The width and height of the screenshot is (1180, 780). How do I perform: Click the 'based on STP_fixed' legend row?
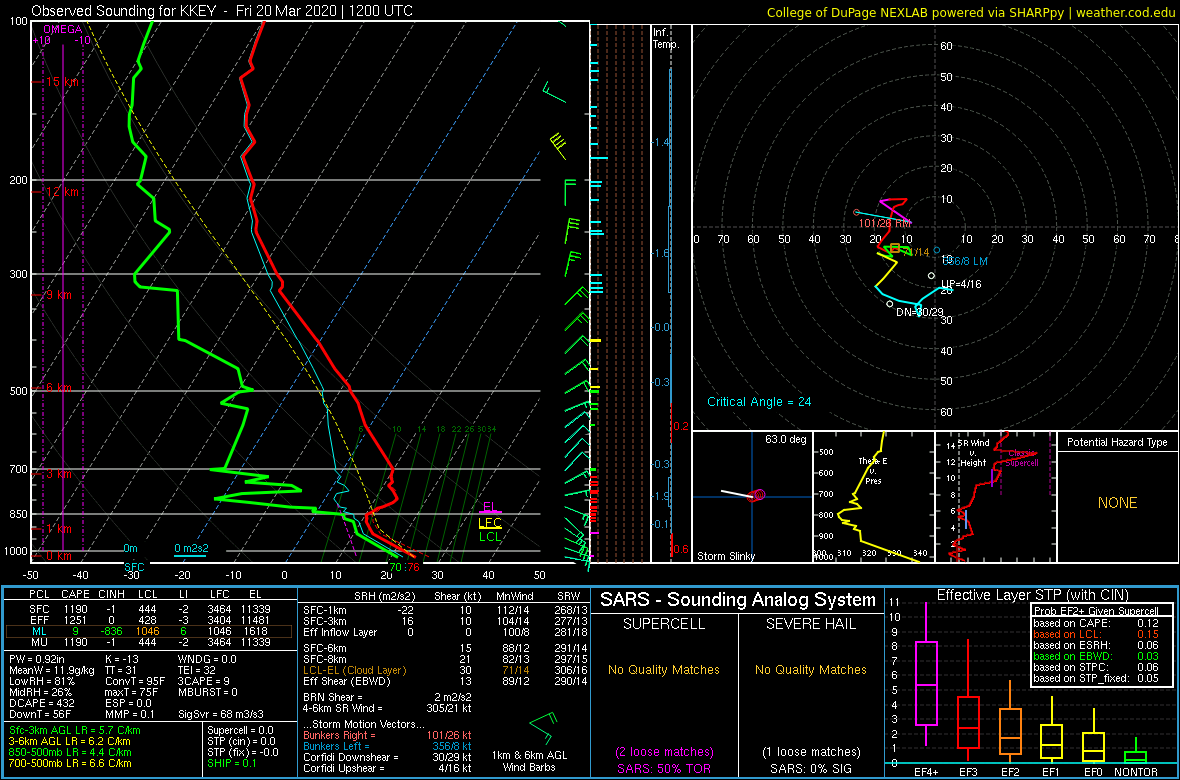point(1096,680)
